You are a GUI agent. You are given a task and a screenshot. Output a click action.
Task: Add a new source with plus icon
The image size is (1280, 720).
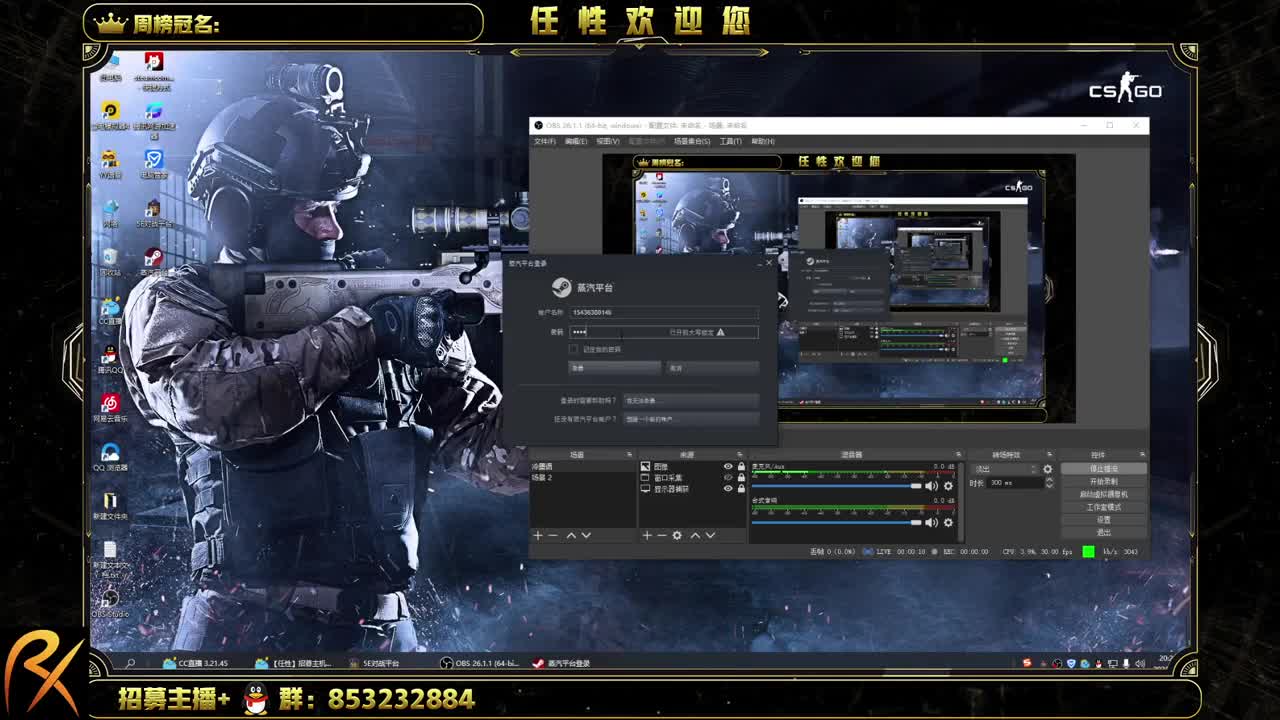(647, 536)
